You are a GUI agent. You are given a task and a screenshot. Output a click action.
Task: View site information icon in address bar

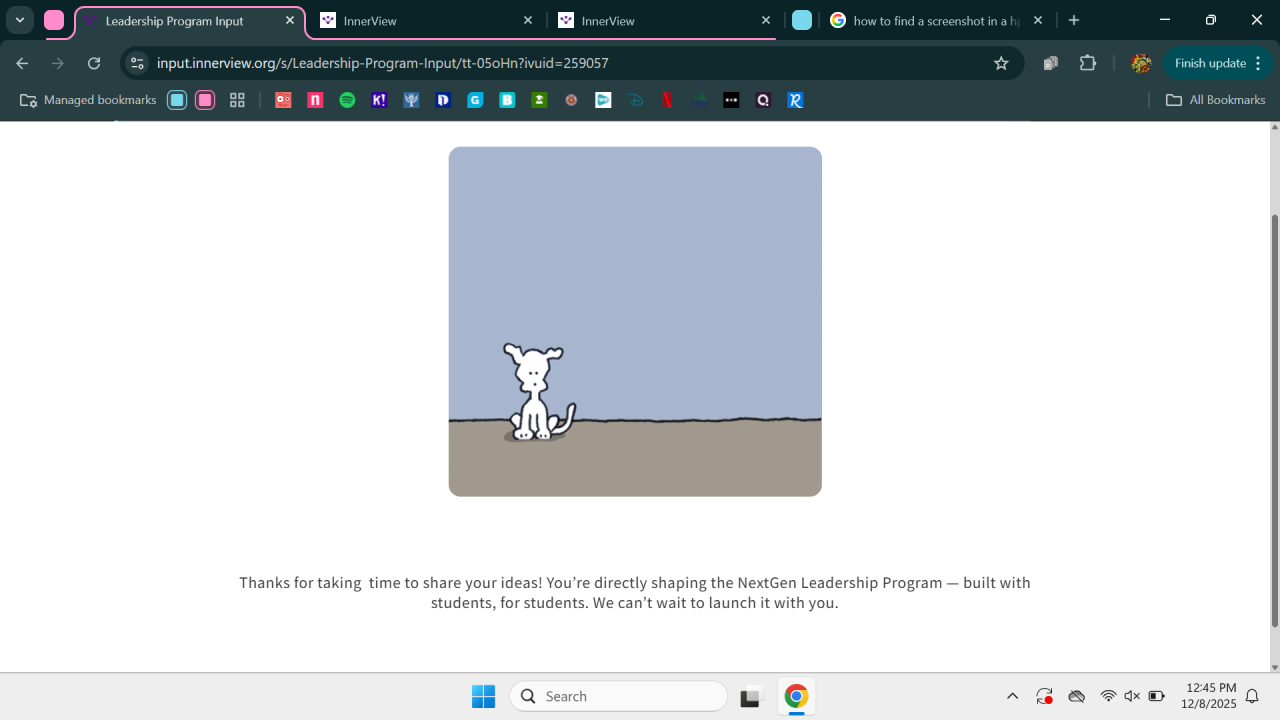(x=137, y=63)
